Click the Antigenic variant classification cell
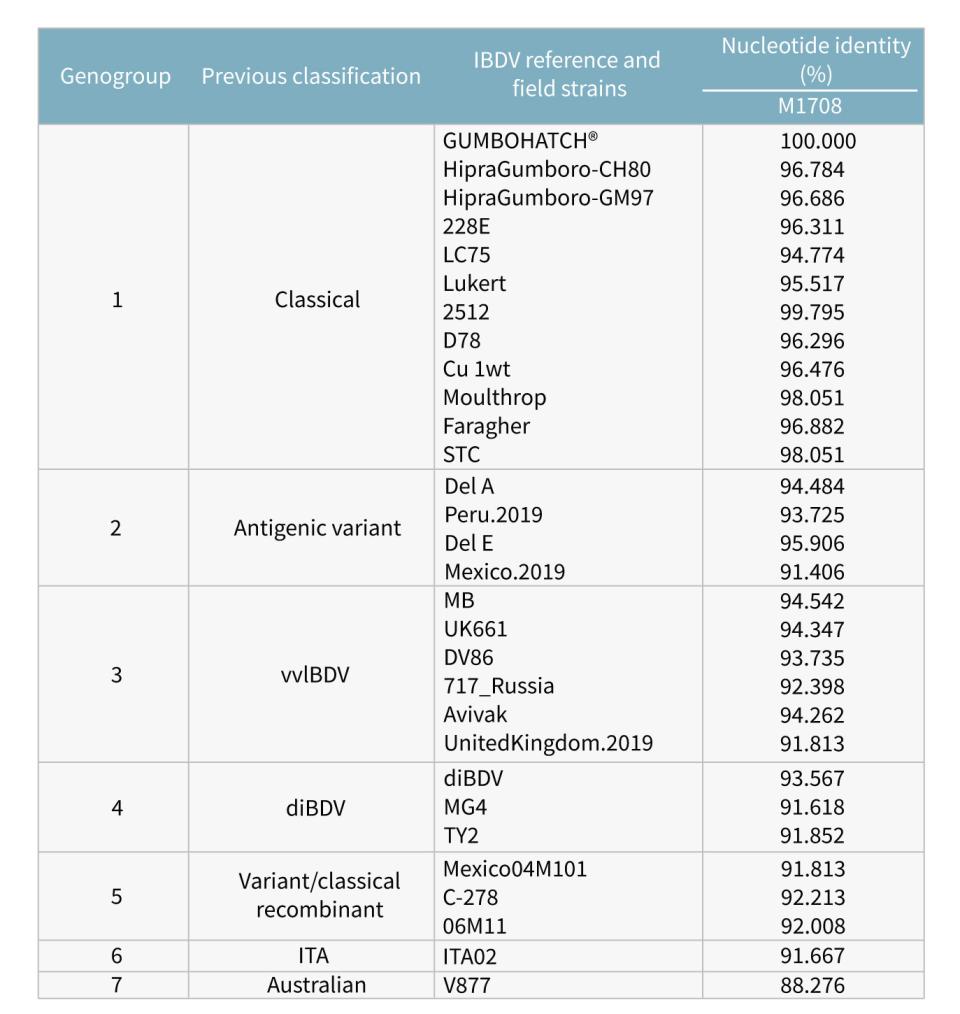 coord(311,529)
